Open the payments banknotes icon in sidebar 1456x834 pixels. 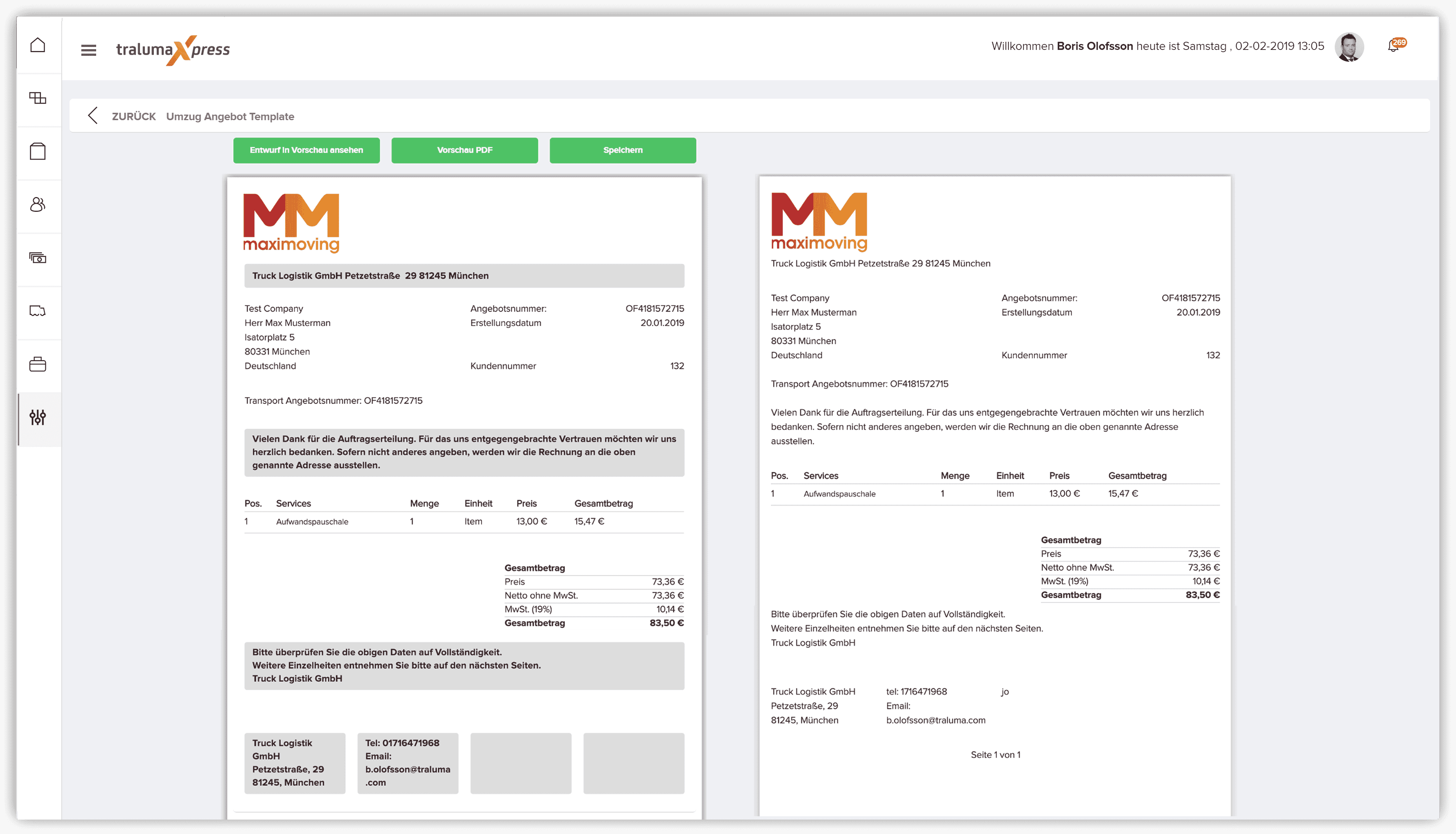(x=38, y=259)
